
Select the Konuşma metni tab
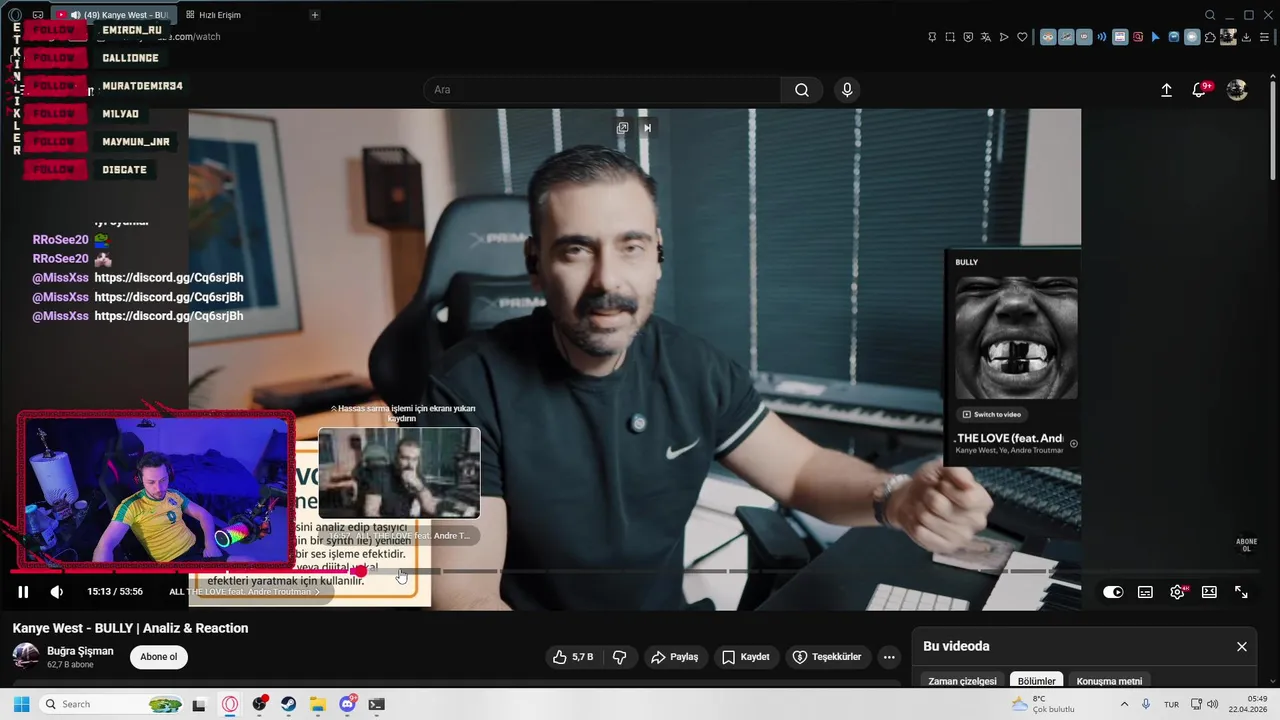(1109, 681)
